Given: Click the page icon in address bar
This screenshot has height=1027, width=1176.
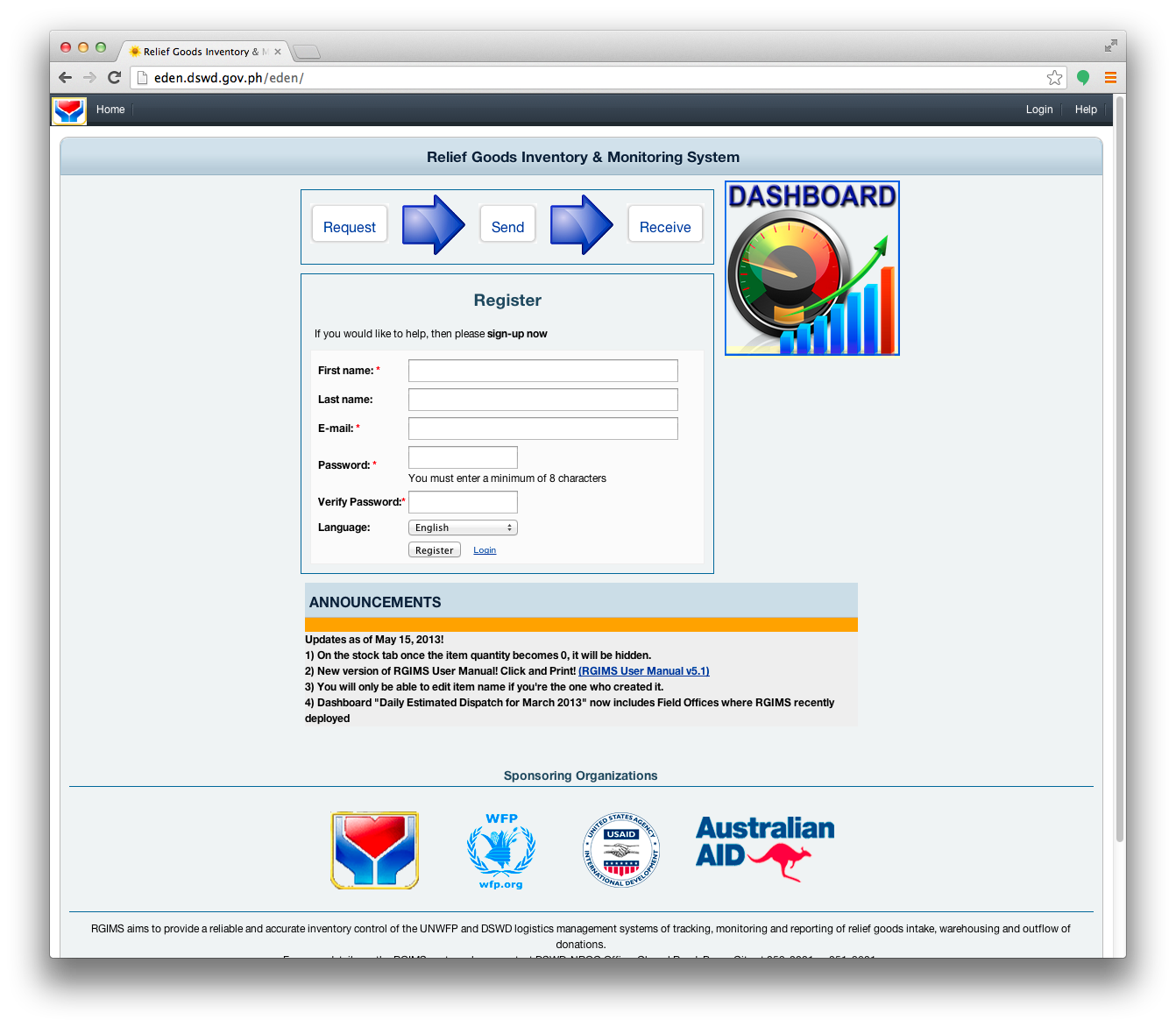Looking at the screenshot, I should click(142, 78).
